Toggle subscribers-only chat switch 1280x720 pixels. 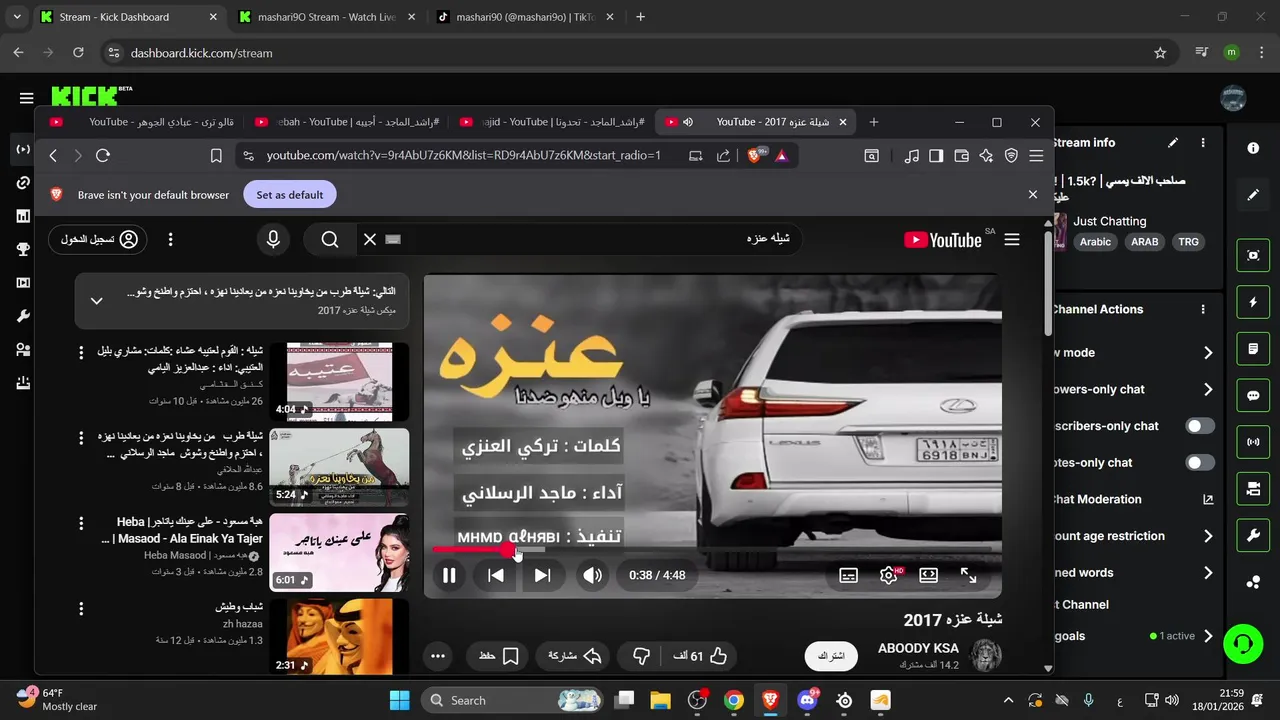pyautogui.click(x=1200, y=426)
